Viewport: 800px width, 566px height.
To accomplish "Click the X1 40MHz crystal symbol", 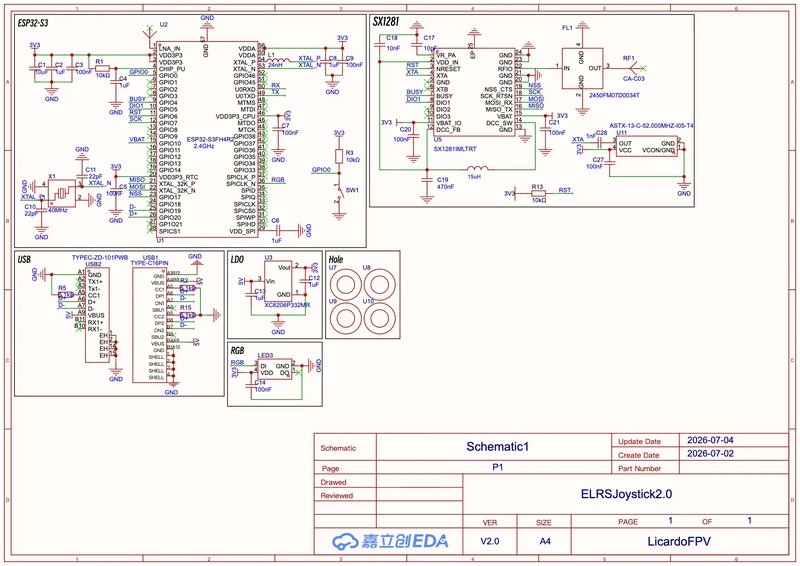I will [x=62, y=193].
